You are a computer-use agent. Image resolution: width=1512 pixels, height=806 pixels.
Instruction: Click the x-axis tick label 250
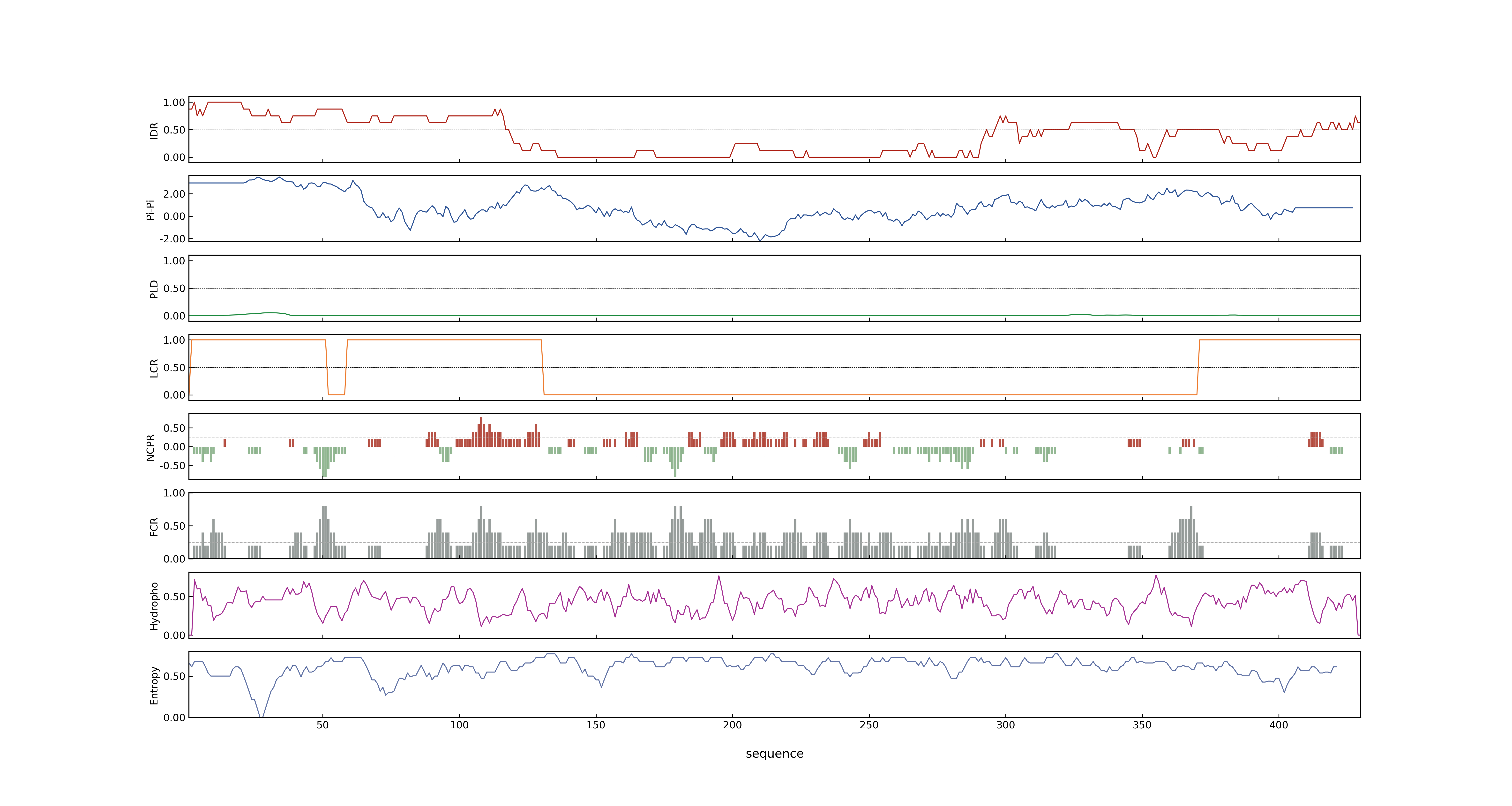(x=869, y=725)
